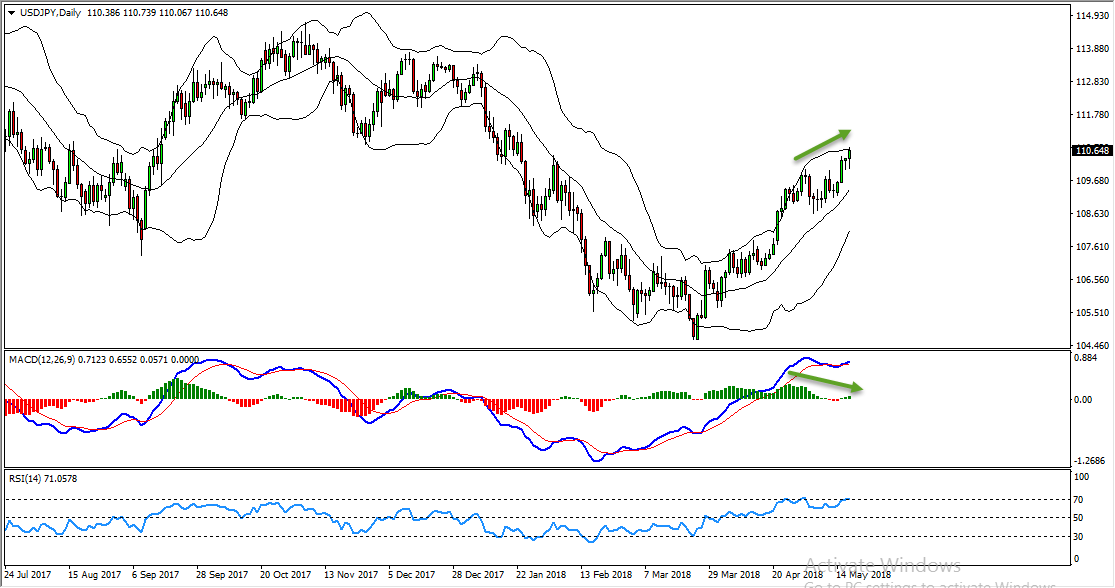Screen dimensions: 1115x588
Task: Click the 30 level on RSI scale
Action: click(x=1079, y=537)
